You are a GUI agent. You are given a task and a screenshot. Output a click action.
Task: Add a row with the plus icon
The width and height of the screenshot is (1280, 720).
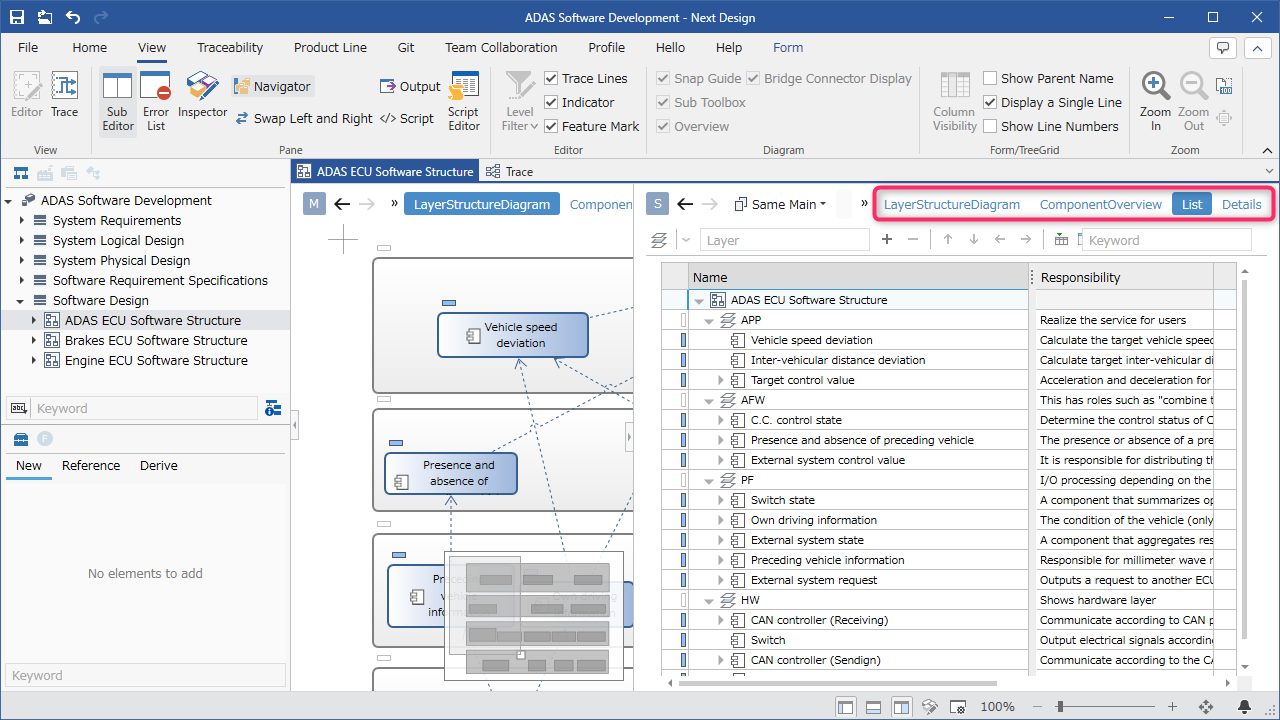[x=887, y=240]
